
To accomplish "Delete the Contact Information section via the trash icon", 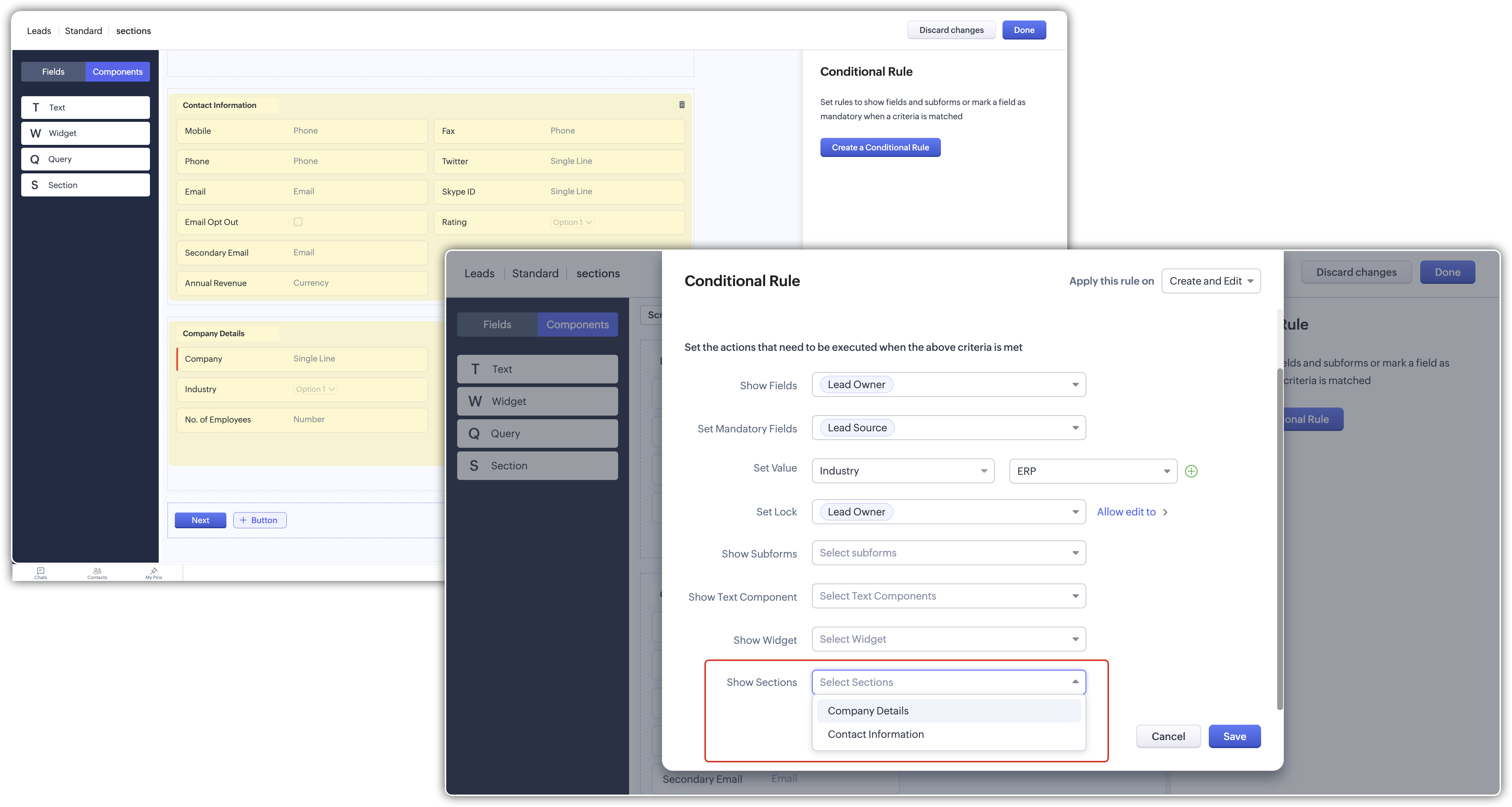I will click(681, 105).
